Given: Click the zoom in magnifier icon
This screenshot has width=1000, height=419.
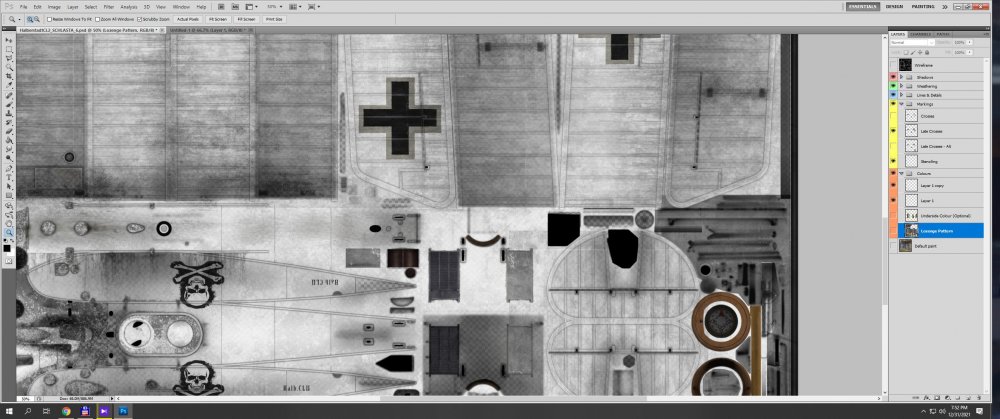Looking at the screenshot, I should pyautogui.click(x=27, y=19).
